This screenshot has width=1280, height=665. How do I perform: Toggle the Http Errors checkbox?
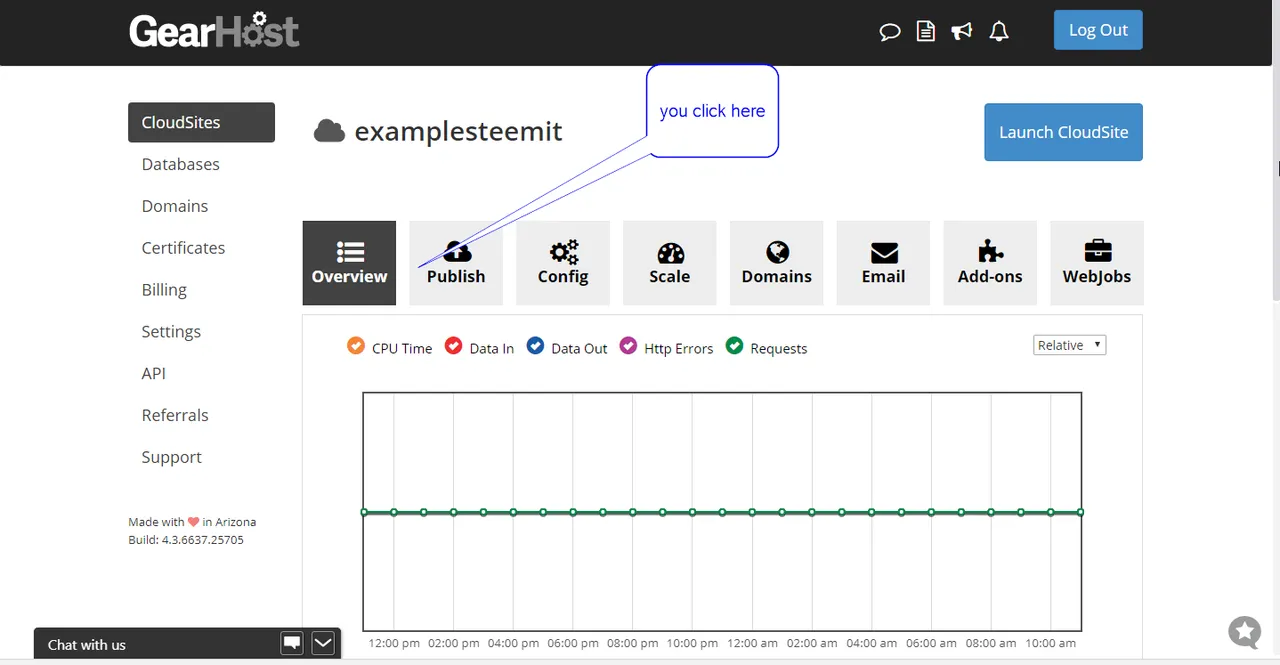pyautogui.click(x=629, y=346)
